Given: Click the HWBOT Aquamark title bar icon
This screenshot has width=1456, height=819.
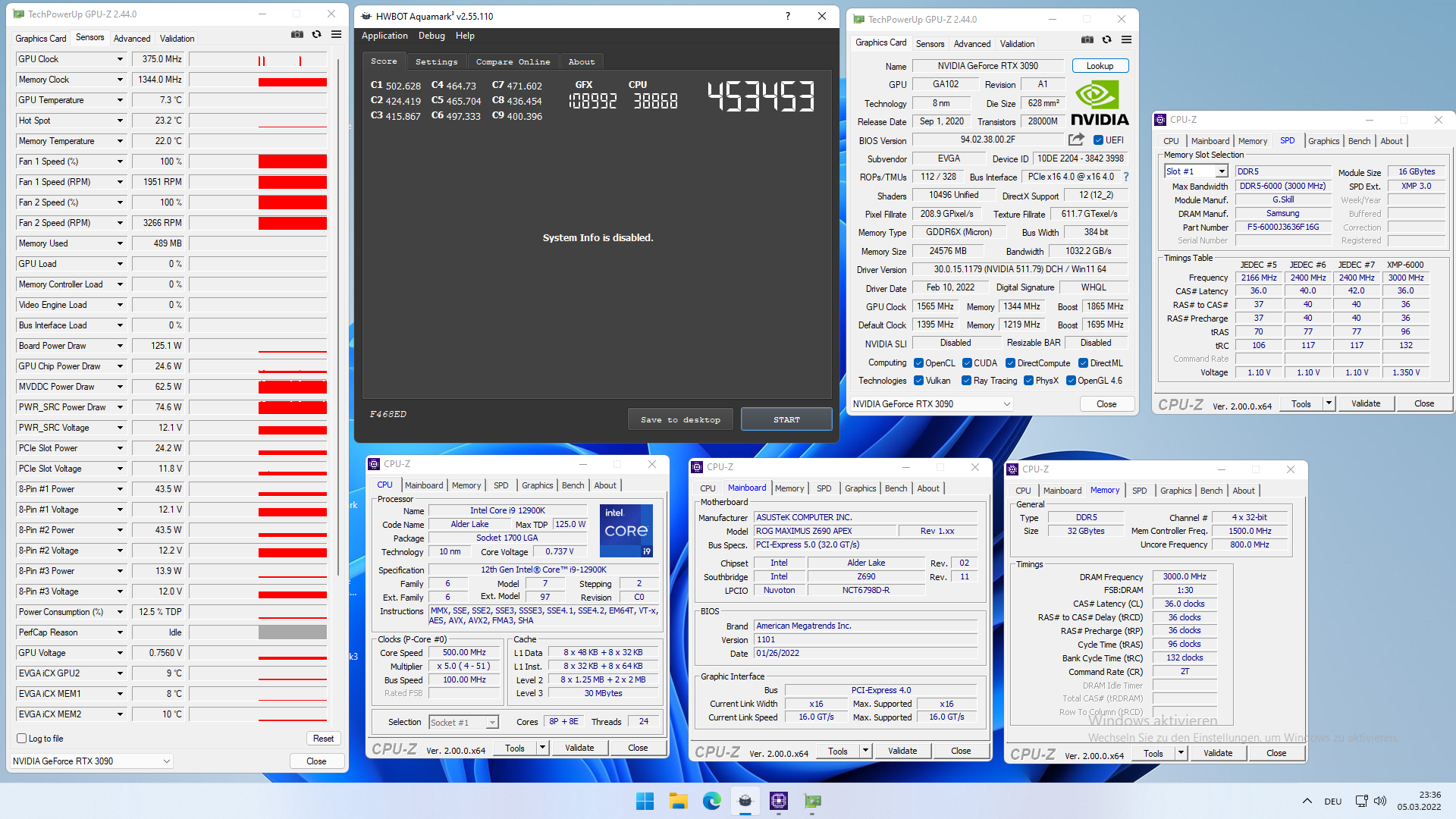Looking at the screenshot, I should (x=366, y=16).
